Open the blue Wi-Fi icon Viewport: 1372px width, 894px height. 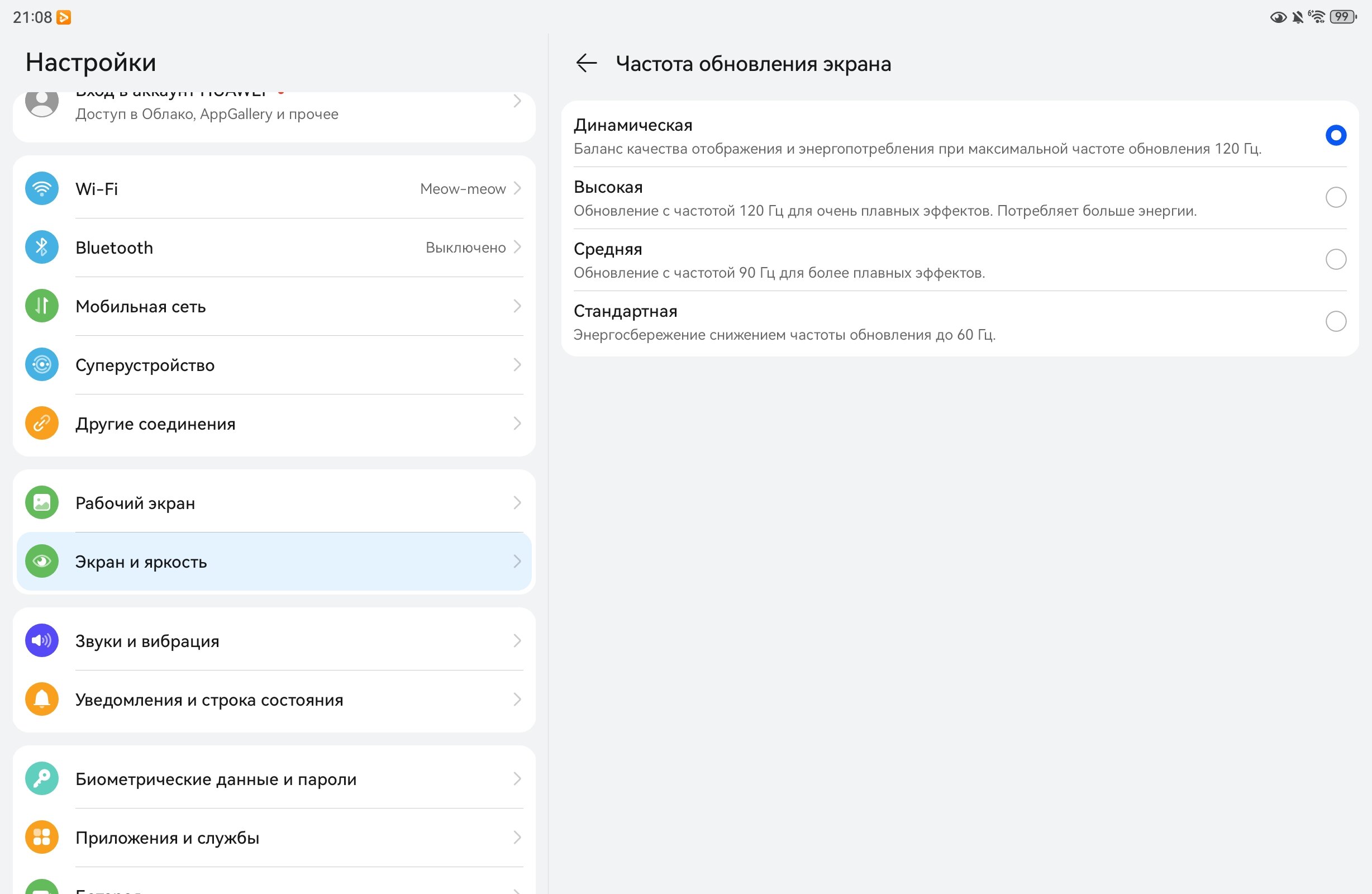pos(41,189)
